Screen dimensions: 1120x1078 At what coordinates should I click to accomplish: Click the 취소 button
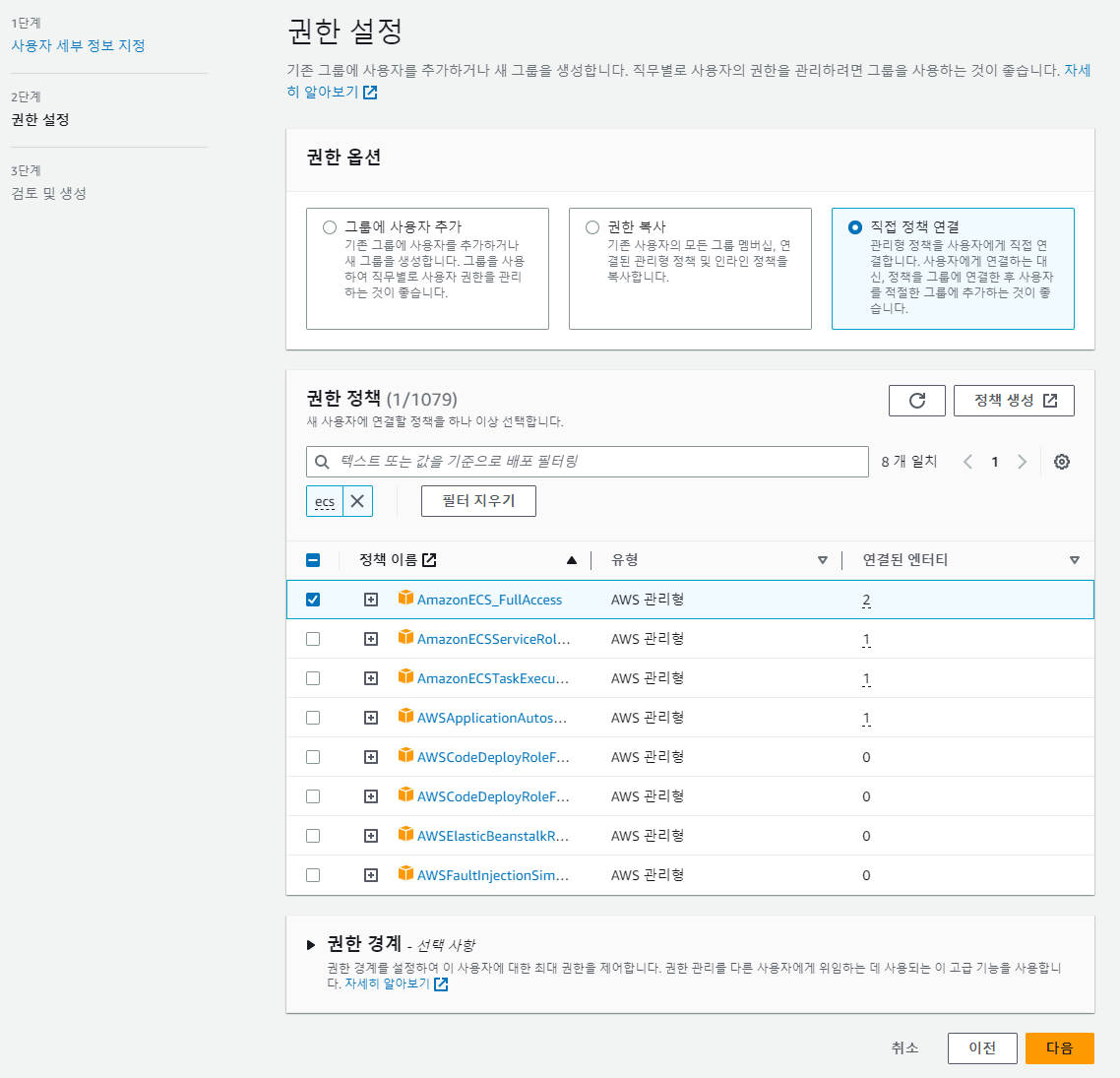coord(904,1048)
